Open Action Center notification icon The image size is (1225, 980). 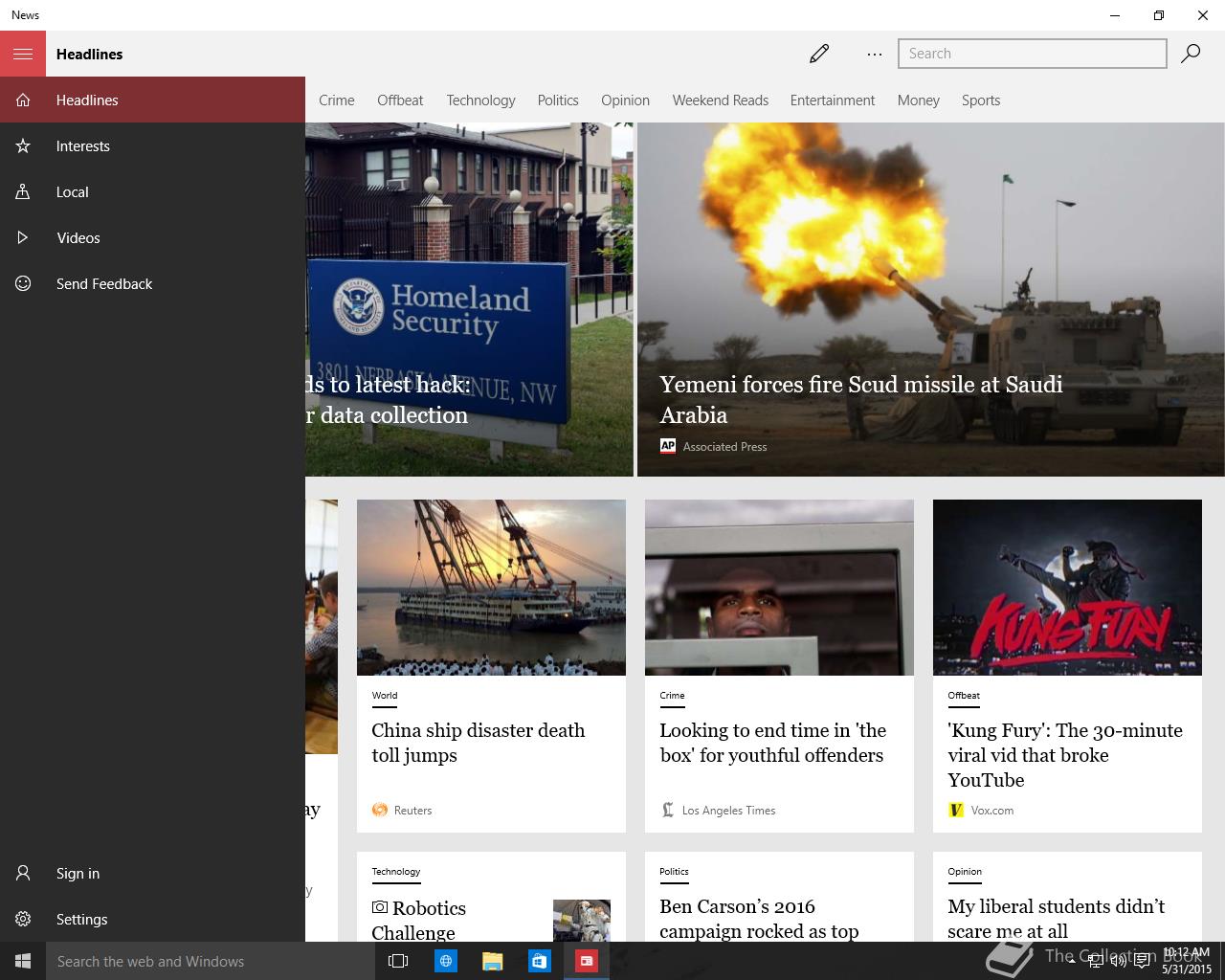click(1142, 962)
